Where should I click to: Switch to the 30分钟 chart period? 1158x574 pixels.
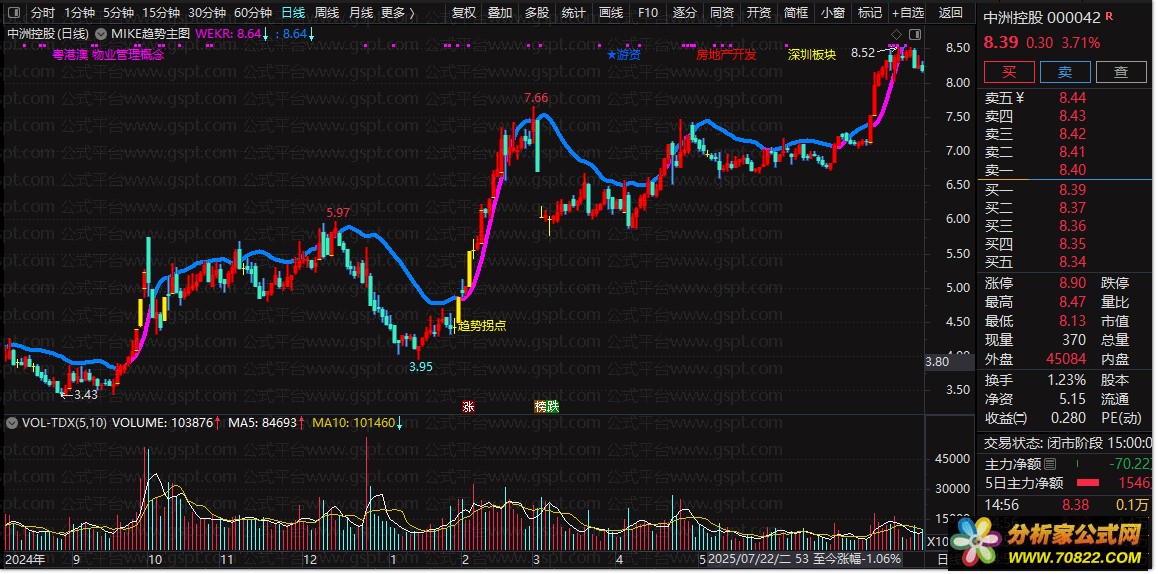207,13
